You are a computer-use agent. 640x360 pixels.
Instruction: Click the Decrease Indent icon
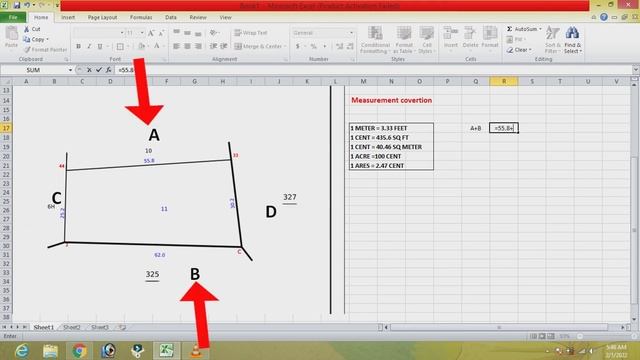(x=213, y=47)
